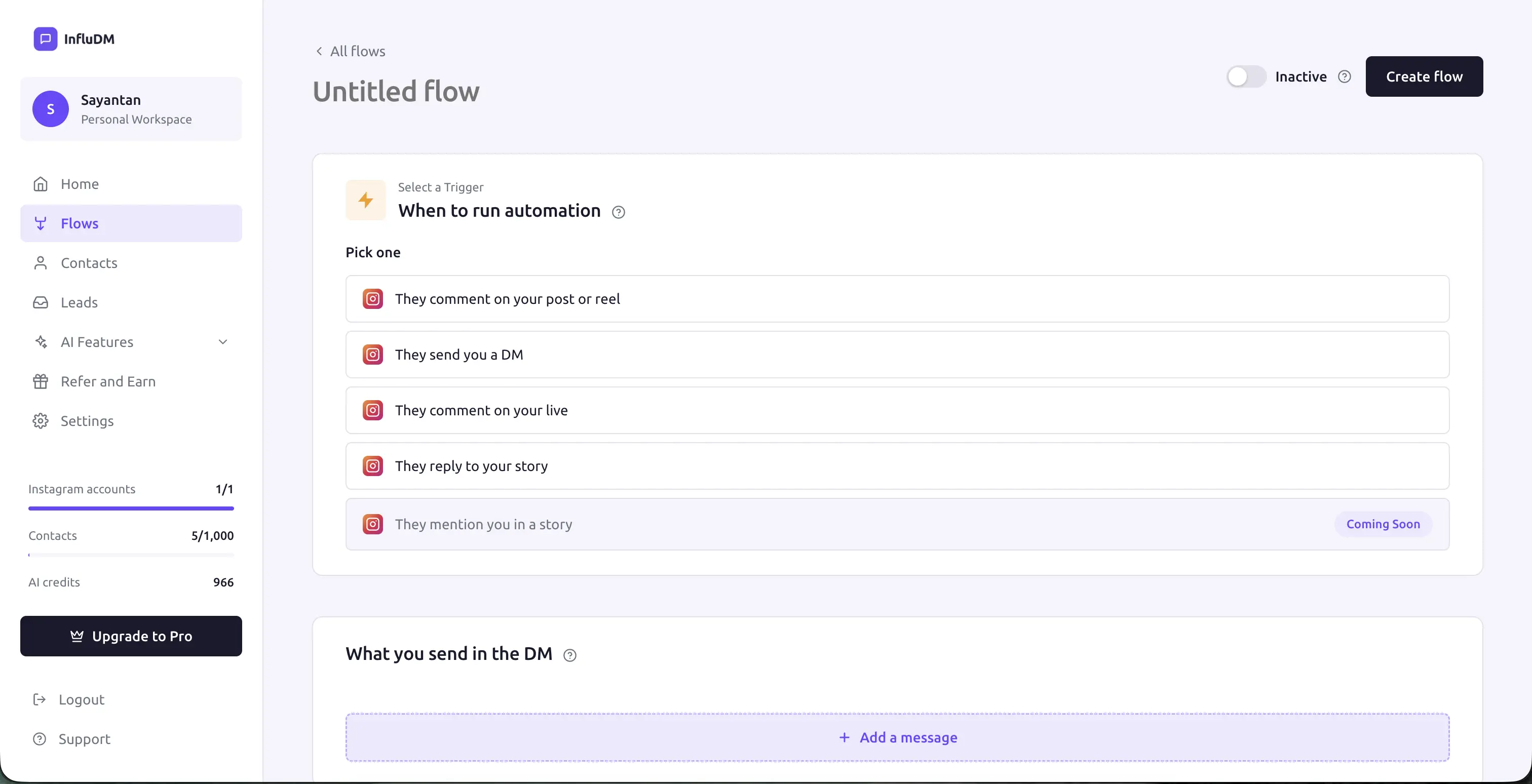
Task: Click the Instagram accounts progress bar
Action: [131, 509]
